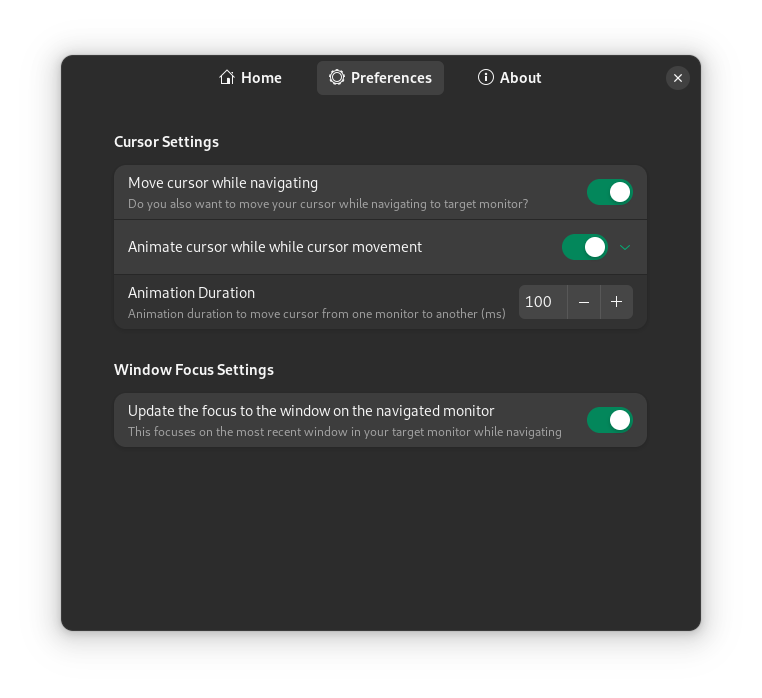
Task: Collapse the animate cursor row chevron
Action: point(625,247)
